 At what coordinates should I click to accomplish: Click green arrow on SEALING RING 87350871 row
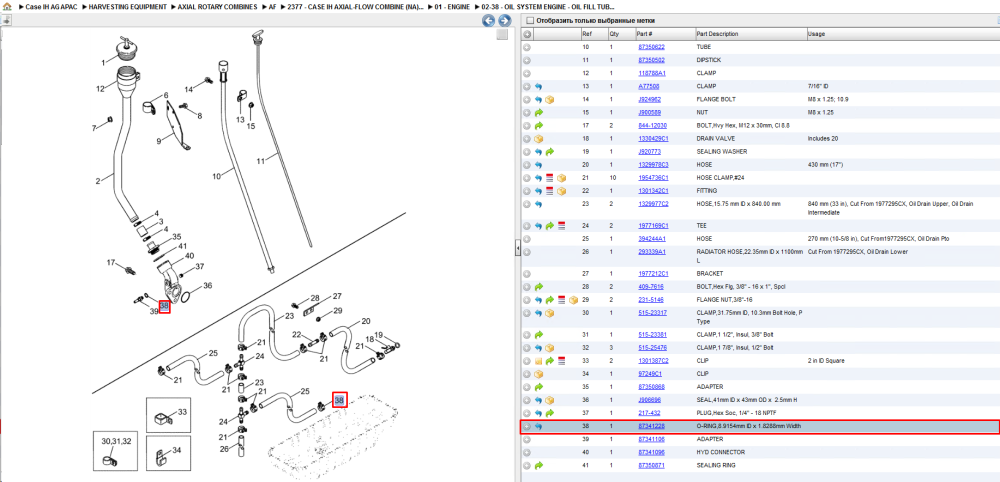pos(538,465)
